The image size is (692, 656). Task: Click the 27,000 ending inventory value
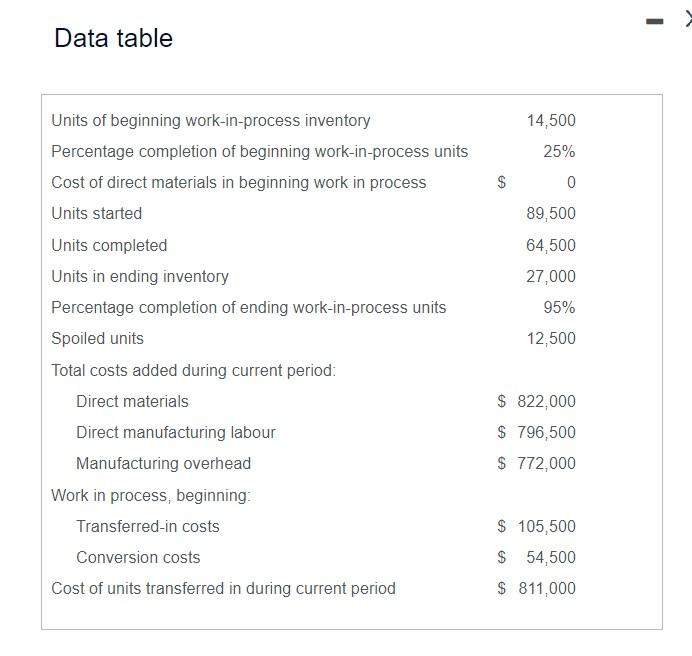[551, 276]
